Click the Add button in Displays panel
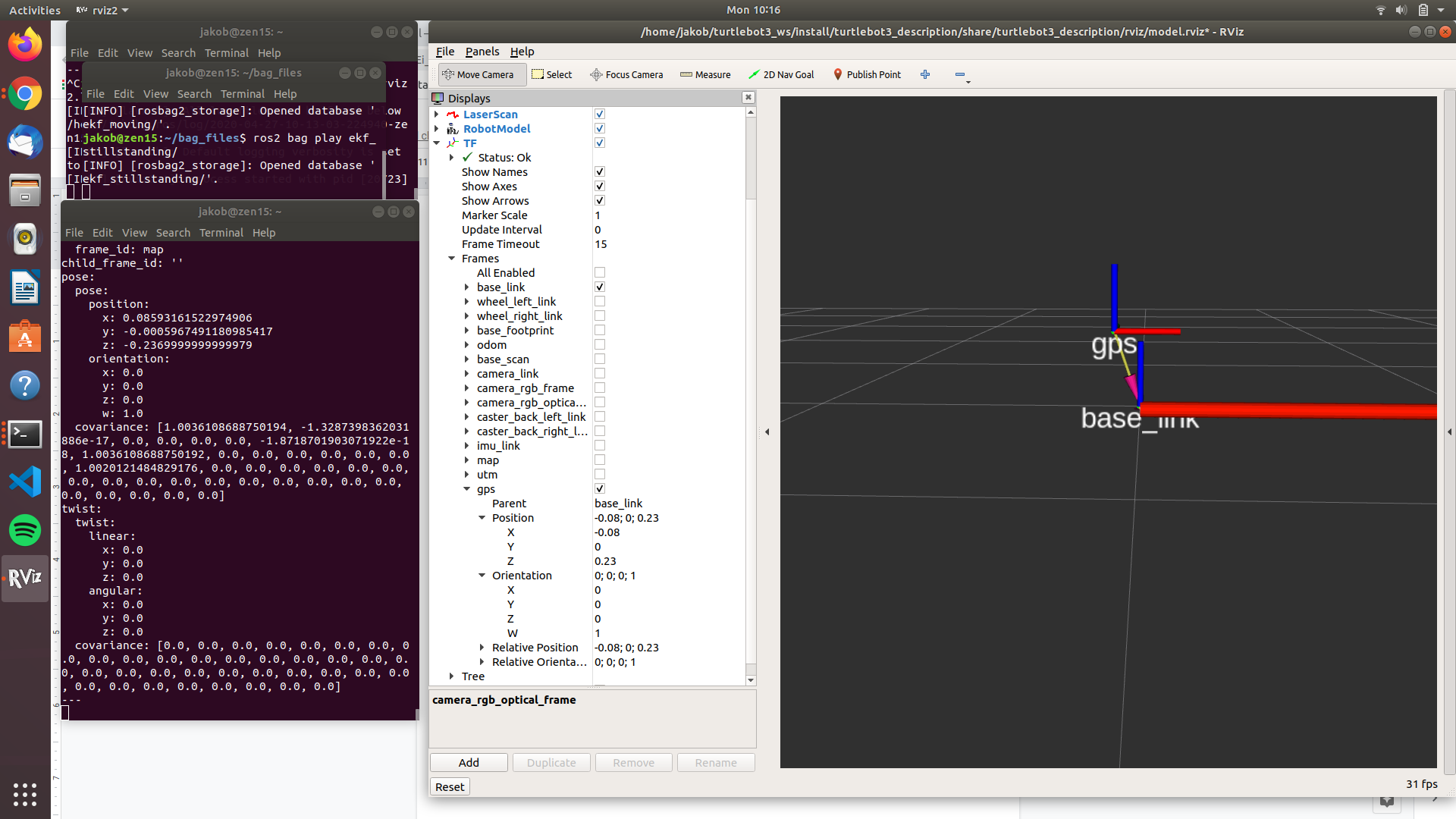The image size is (1456, 819). click(x=468, y=762)
